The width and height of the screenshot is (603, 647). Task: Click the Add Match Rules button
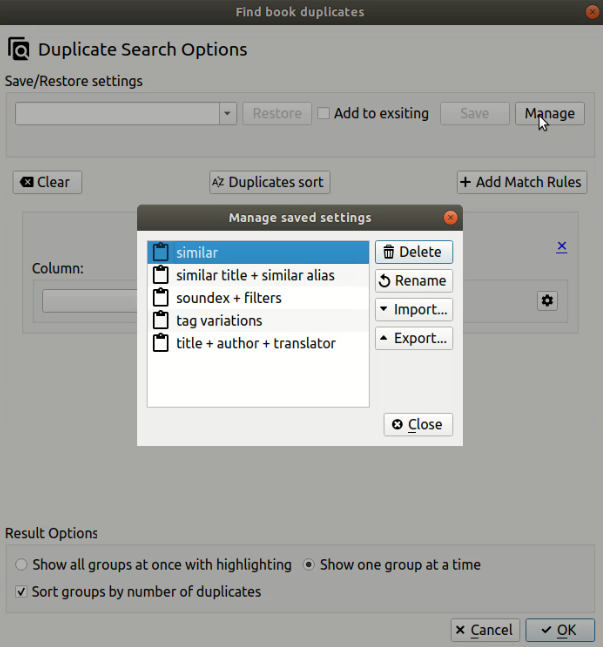(521, 182)
